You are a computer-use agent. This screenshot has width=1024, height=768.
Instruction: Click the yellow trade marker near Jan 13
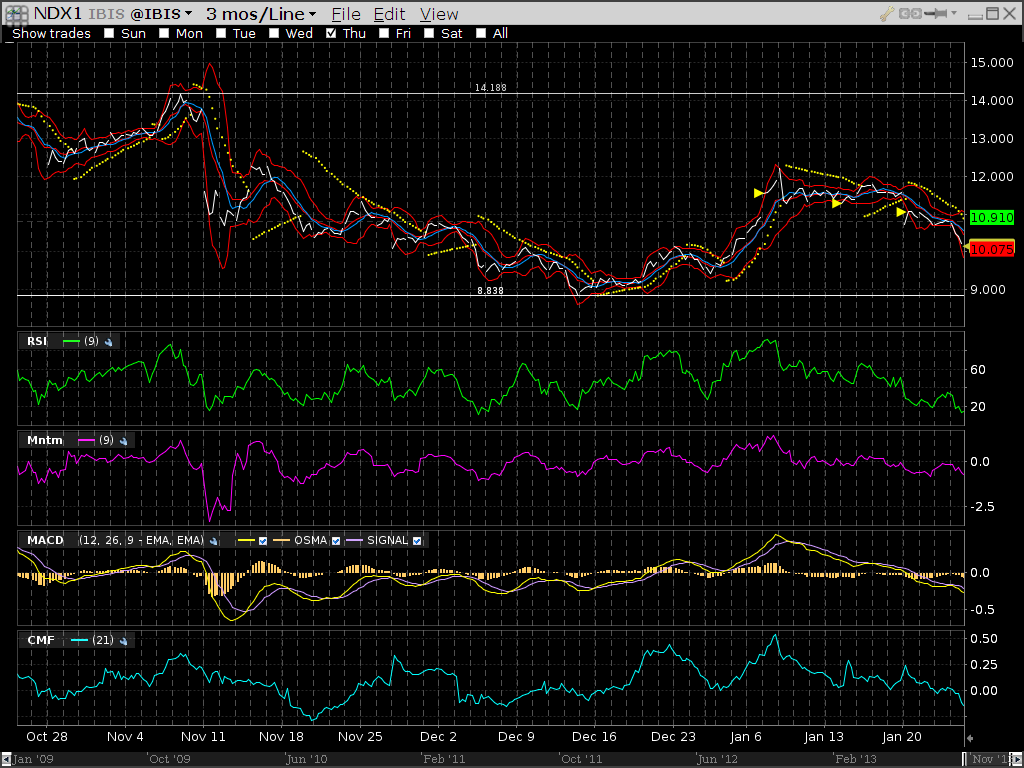point(837,204)
